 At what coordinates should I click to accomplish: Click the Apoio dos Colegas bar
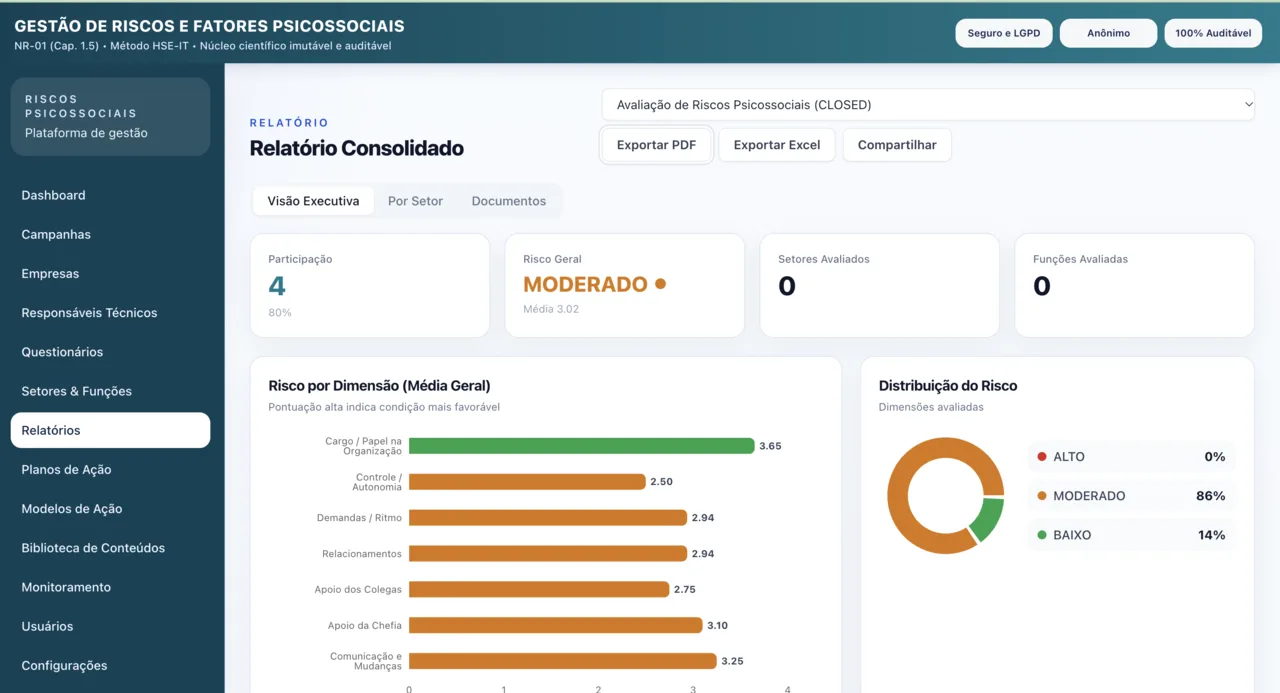point(539,590)
